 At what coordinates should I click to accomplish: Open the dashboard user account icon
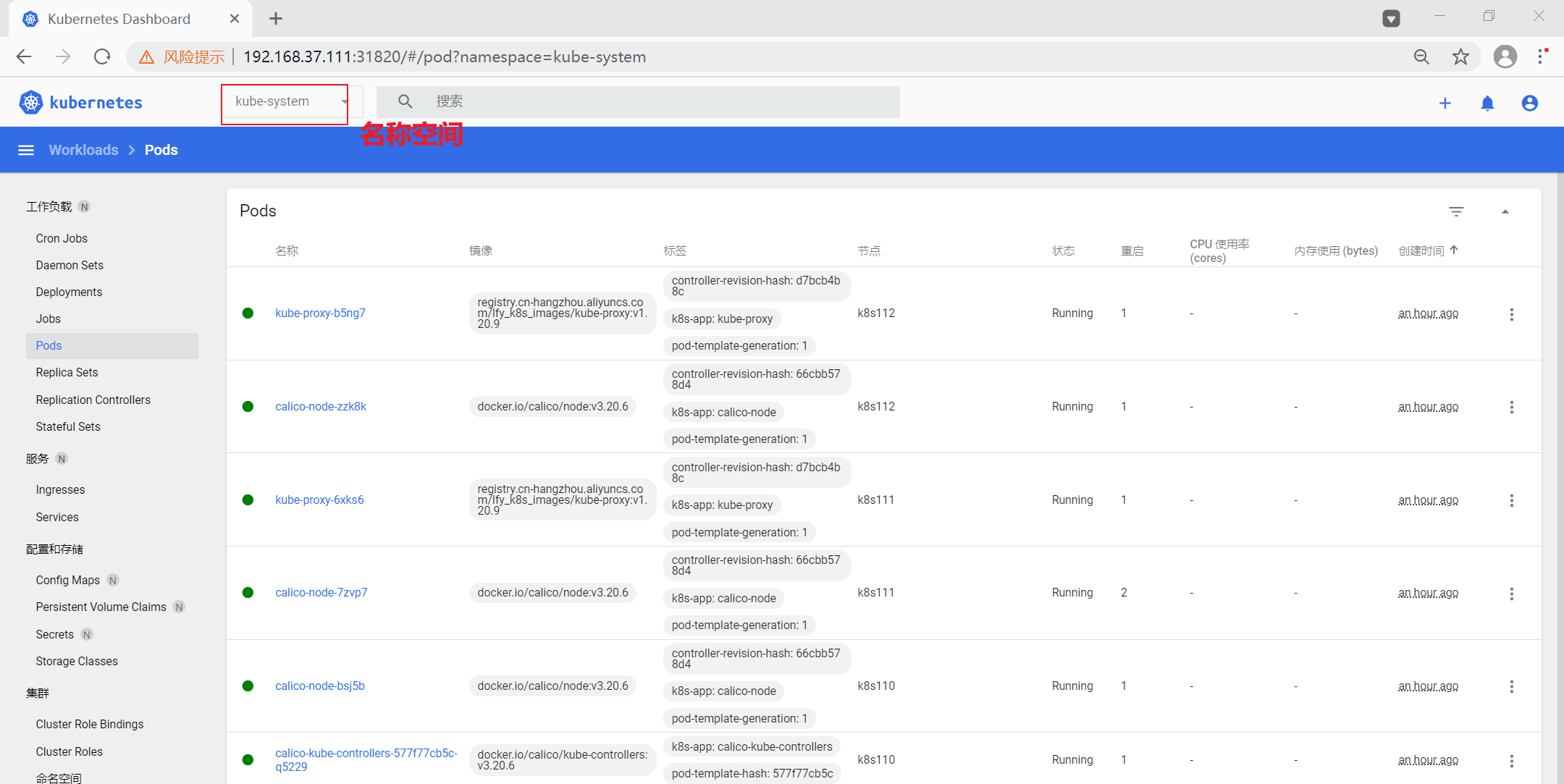pyautogui.click(x=1530, y=104)
